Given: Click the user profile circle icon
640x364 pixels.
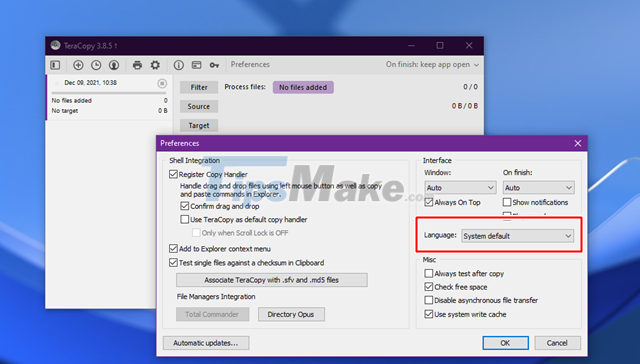Looking at the screenshot, I should point(114,65).
